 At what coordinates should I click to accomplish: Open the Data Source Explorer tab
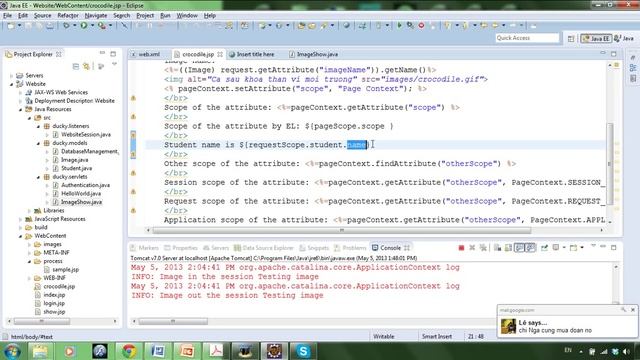[264, 248]
